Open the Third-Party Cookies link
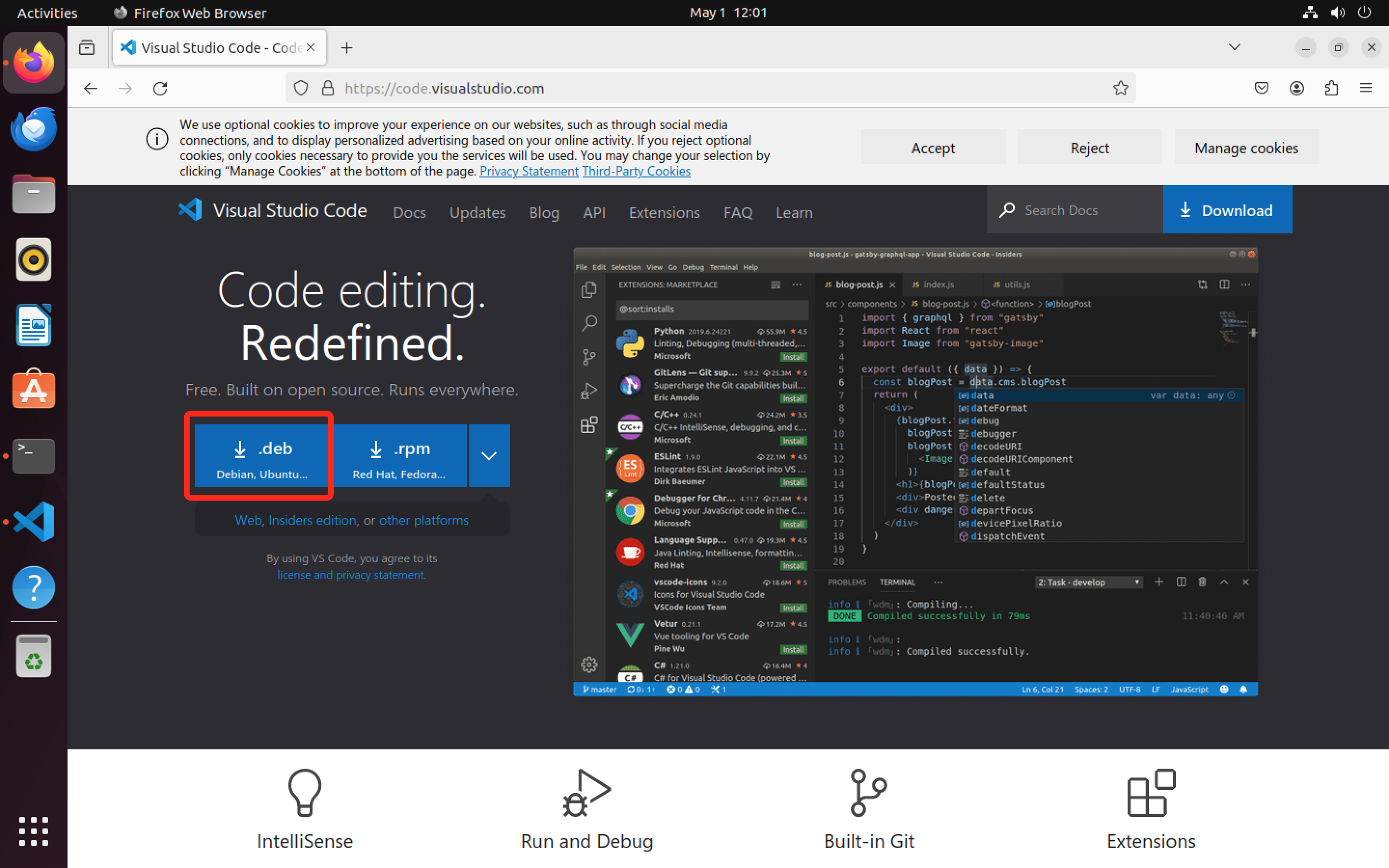 coord(636,171)
